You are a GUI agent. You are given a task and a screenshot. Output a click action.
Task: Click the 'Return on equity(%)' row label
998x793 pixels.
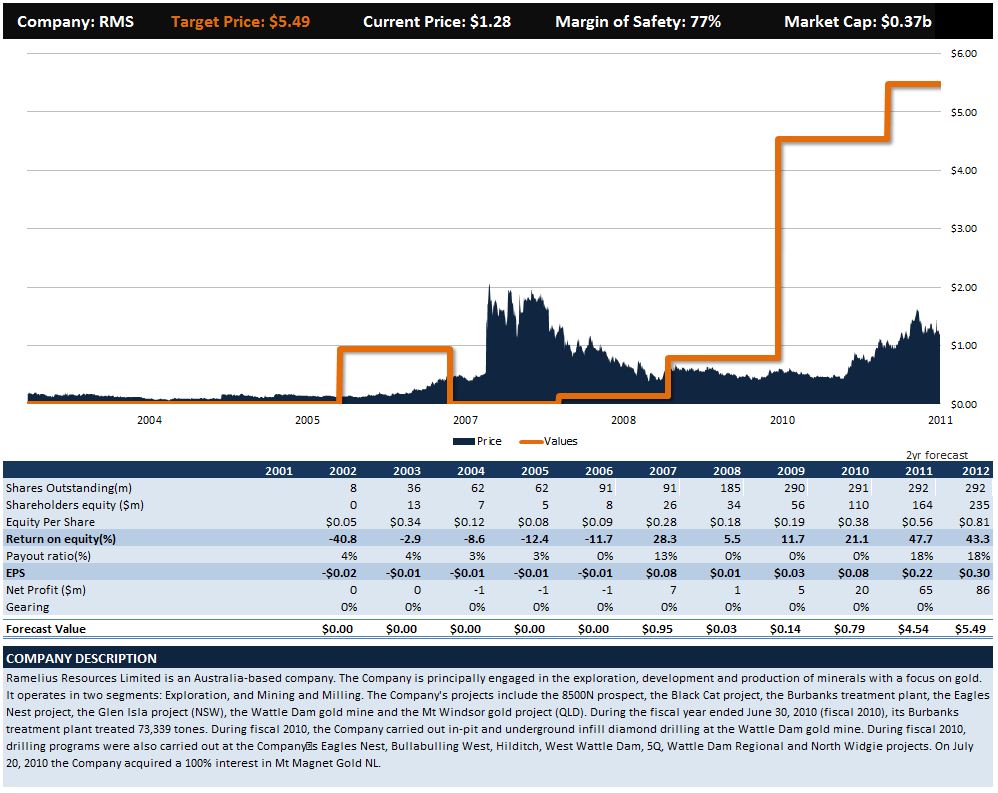point(61,539)
